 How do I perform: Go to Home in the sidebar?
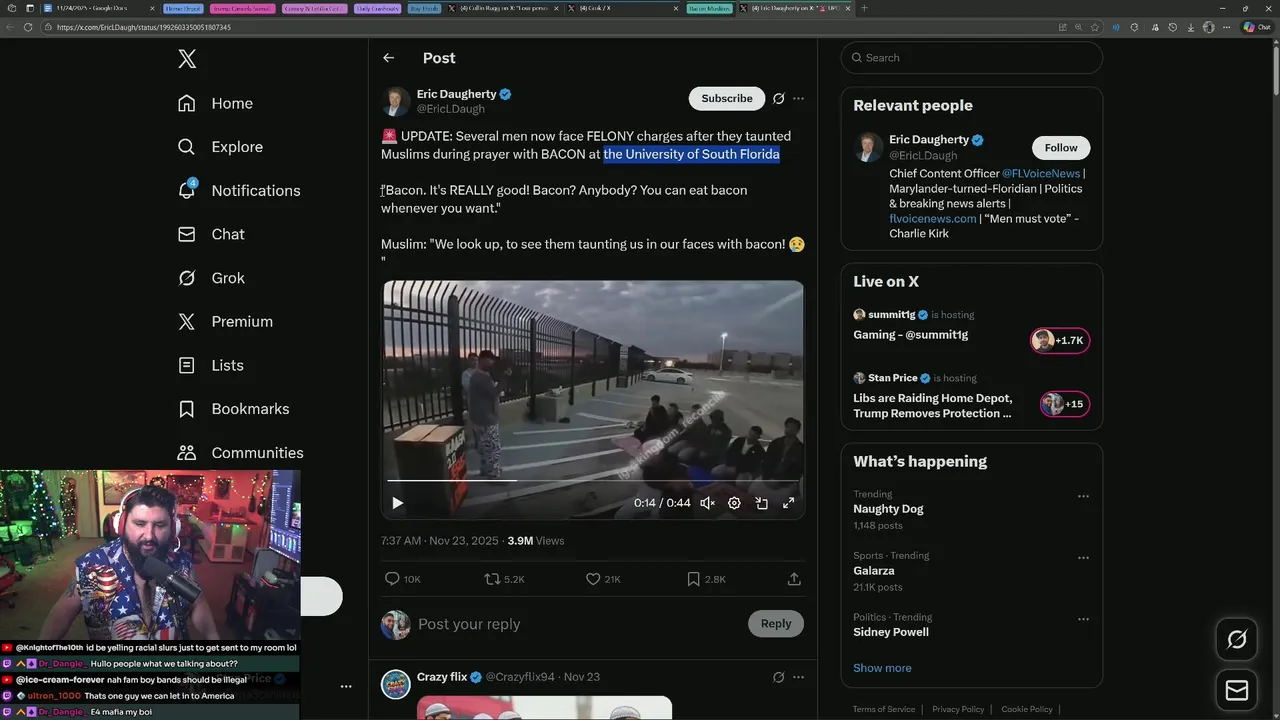[215, 103]
